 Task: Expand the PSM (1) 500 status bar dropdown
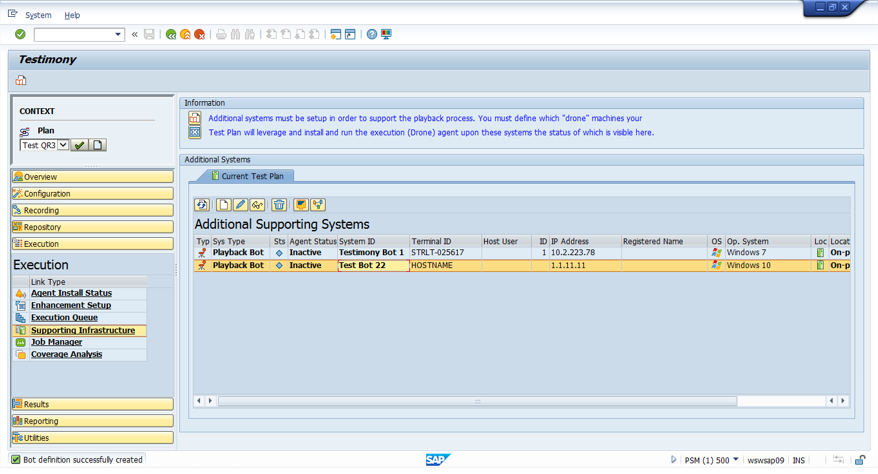pos(736,459)
